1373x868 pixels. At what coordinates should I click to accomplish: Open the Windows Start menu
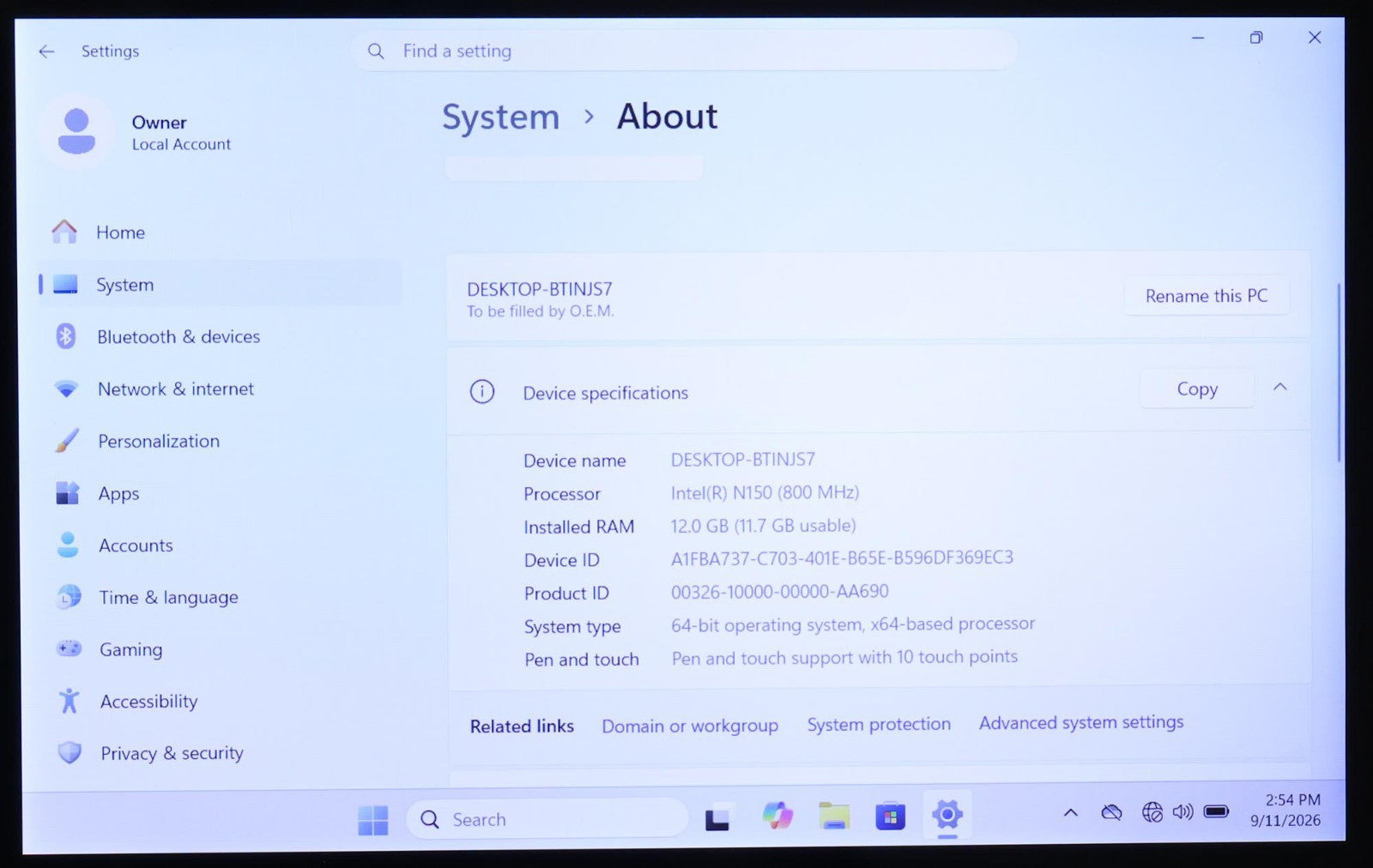pos(373,820)
